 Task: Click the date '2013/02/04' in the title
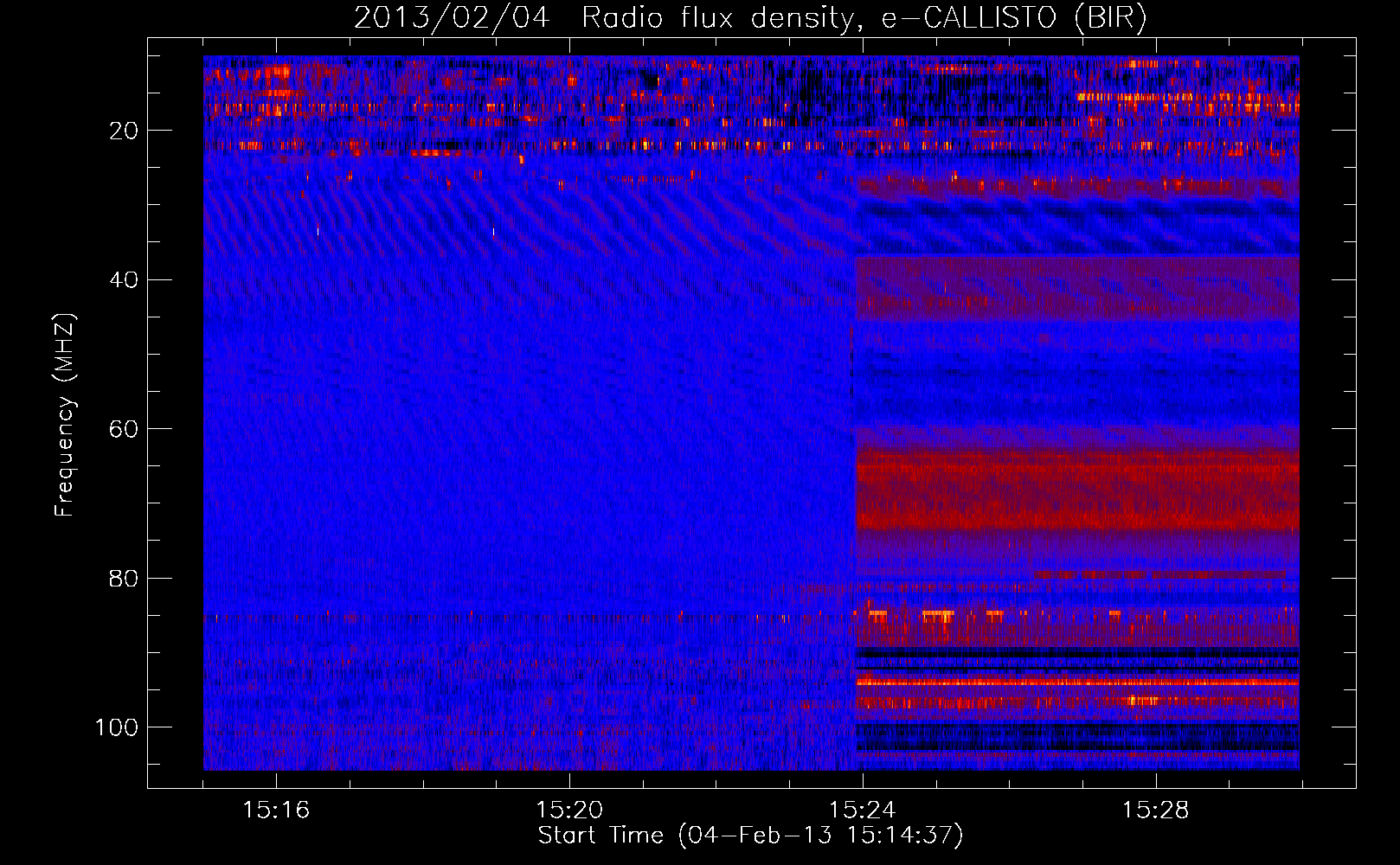click(452, 18)
